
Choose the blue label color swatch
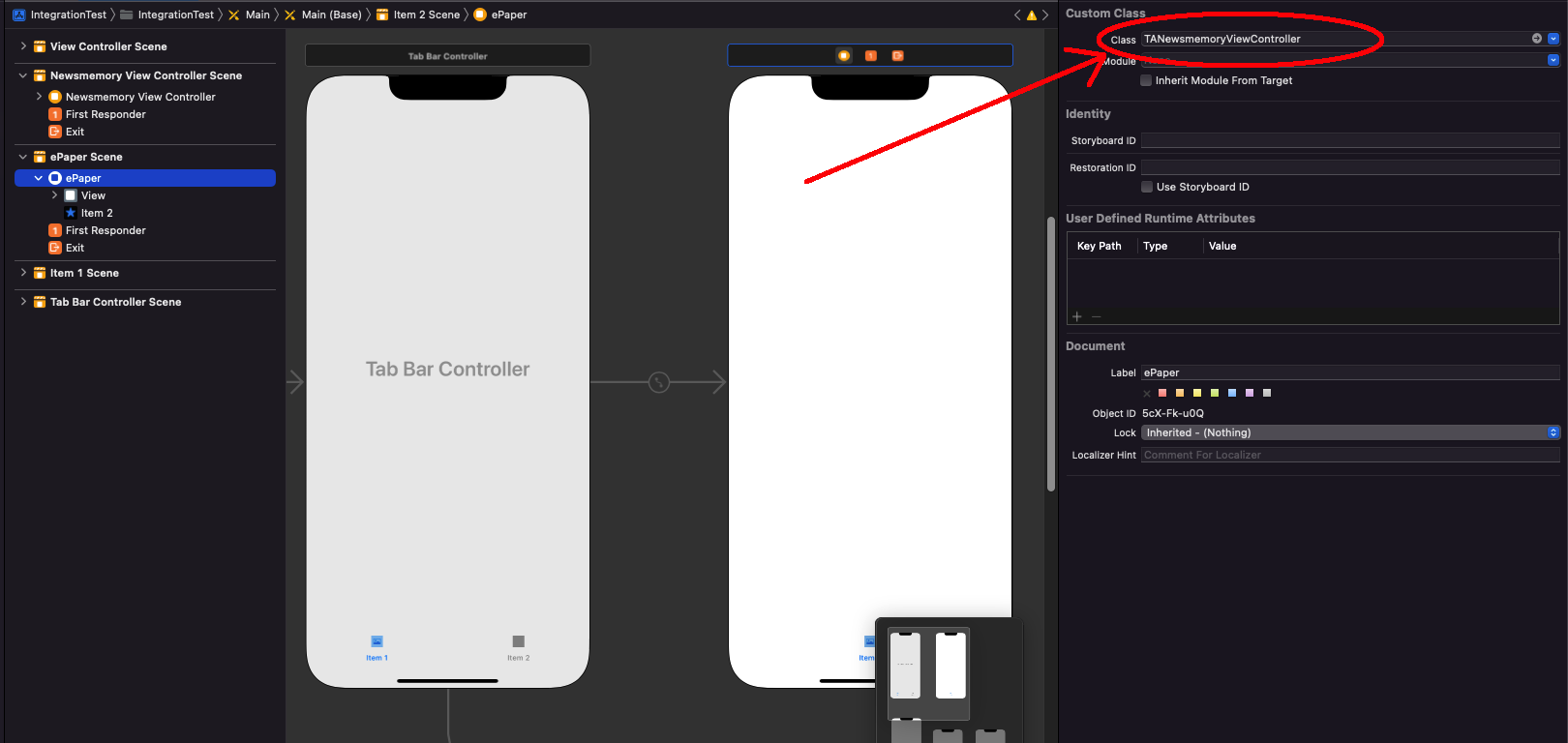coord(1232,393)
